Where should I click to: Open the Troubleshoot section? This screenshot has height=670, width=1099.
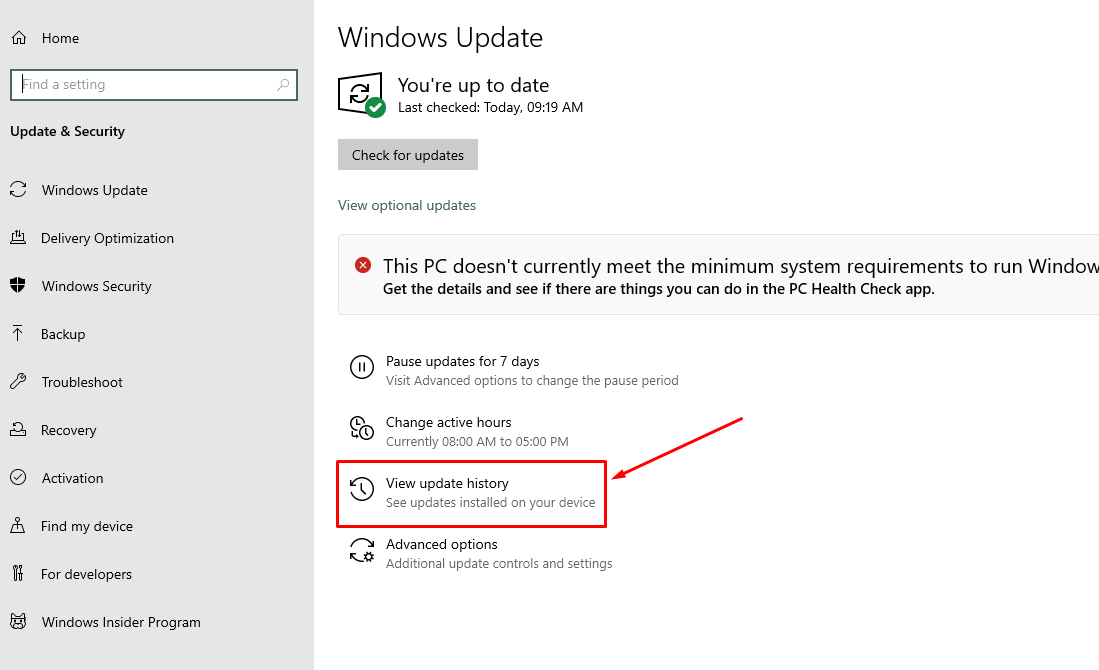(82, 383)
